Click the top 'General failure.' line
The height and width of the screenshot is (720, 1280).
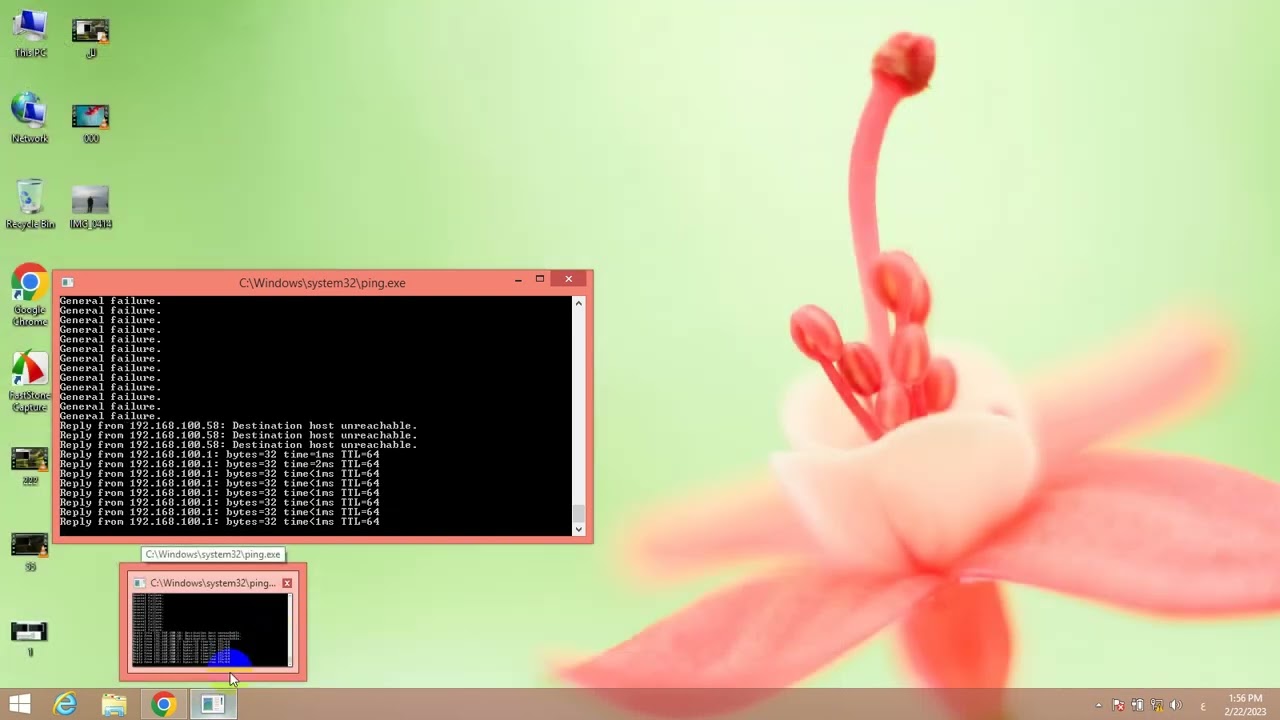click(110, 301)
